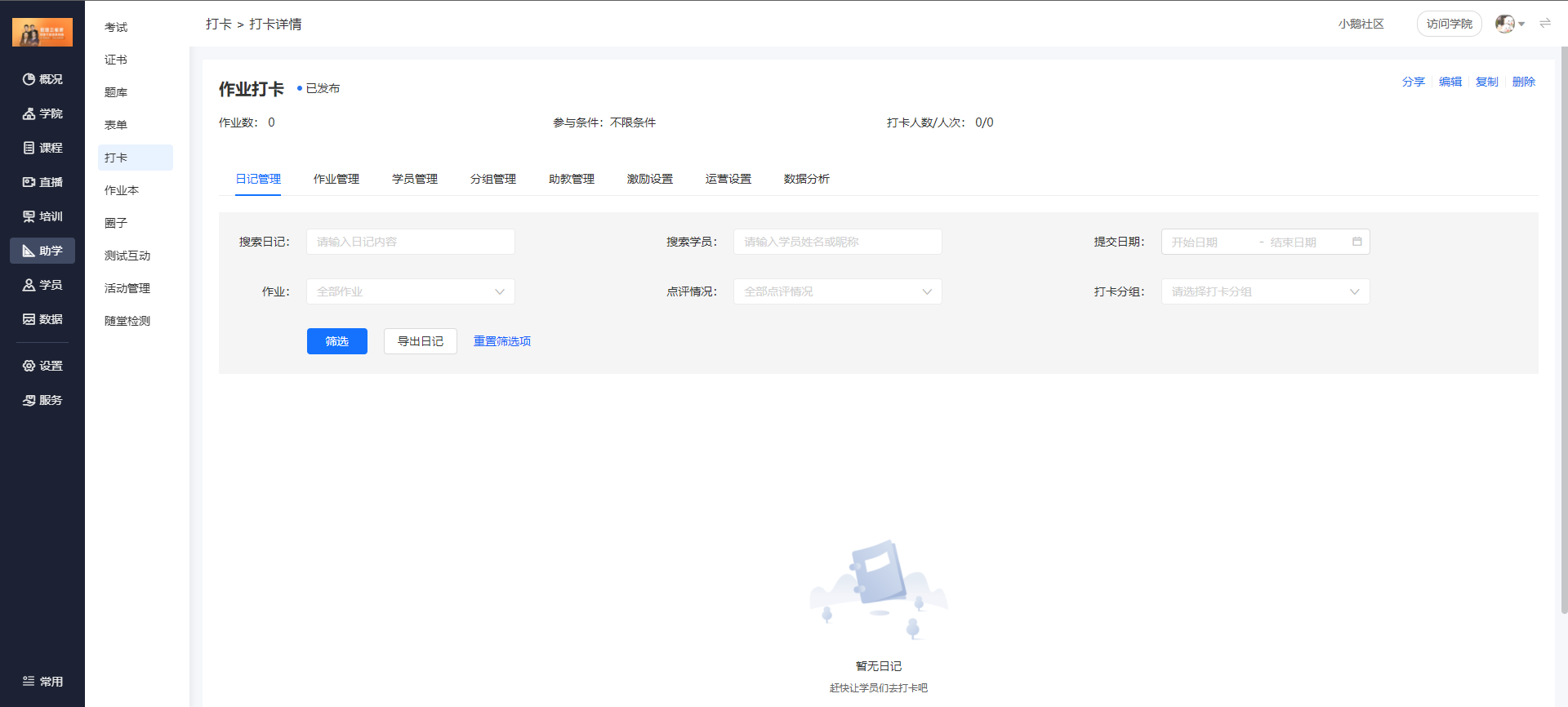Expand the 全部点评情况 review status dropdown

coord(837,291)
